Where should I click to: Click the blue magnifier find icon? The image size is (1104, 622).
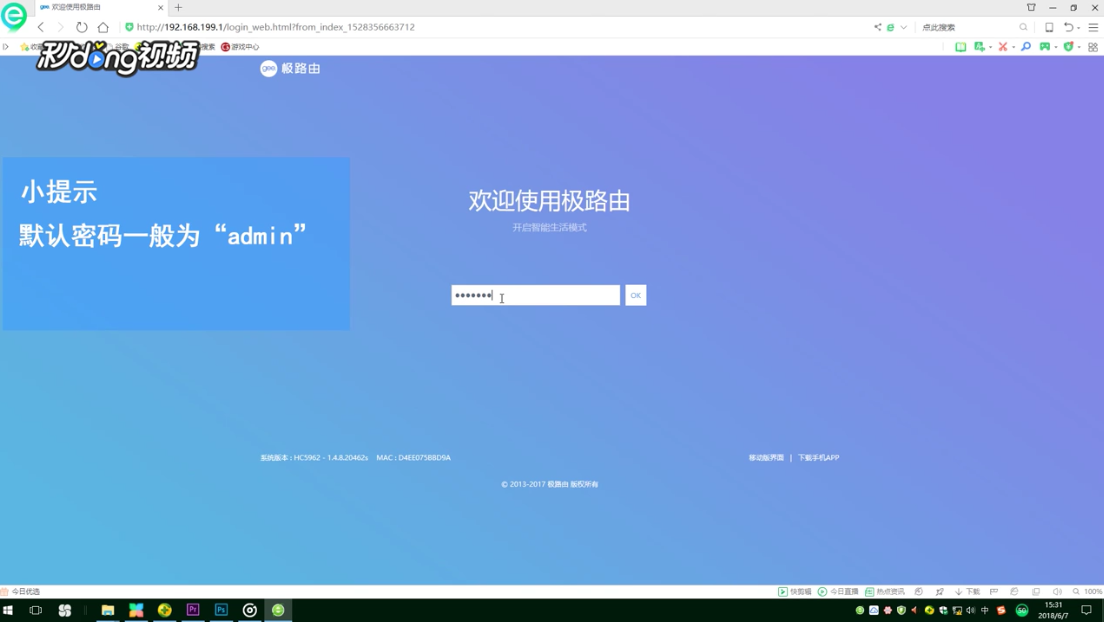pos(1026,46)
